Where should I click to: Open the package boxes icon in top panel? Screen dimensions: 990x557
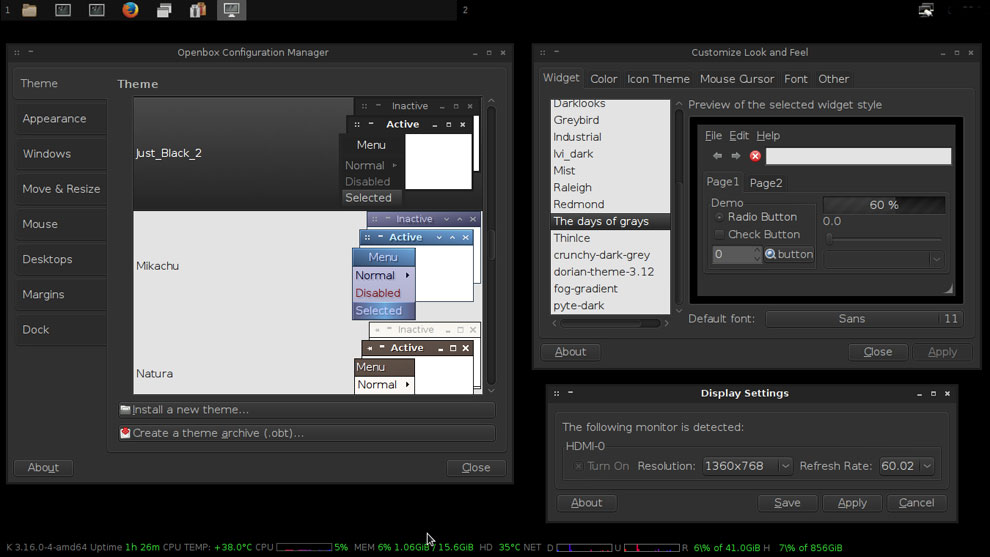198,10
